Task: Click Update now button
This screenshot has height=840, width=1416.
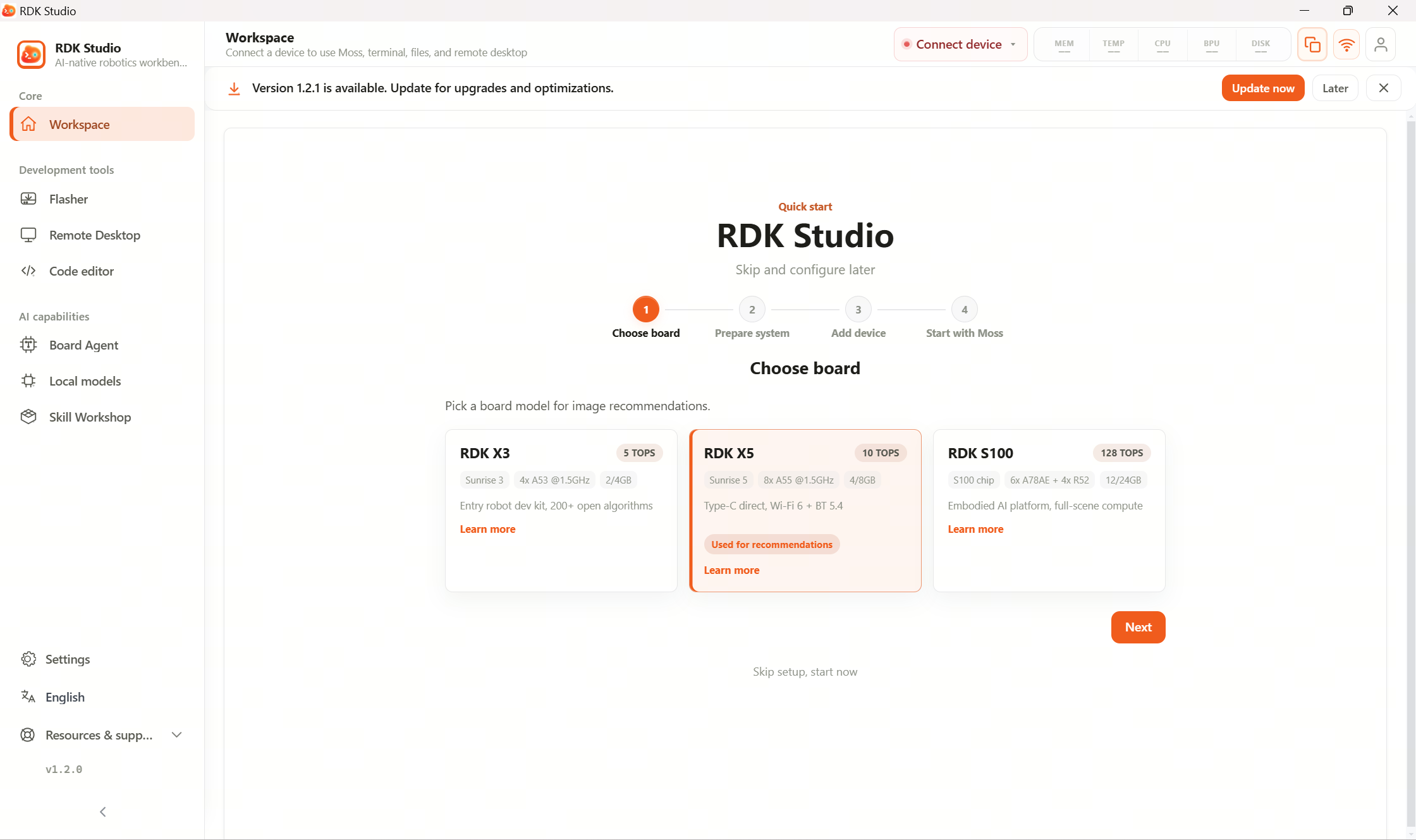Action: tap(1263, 88)
